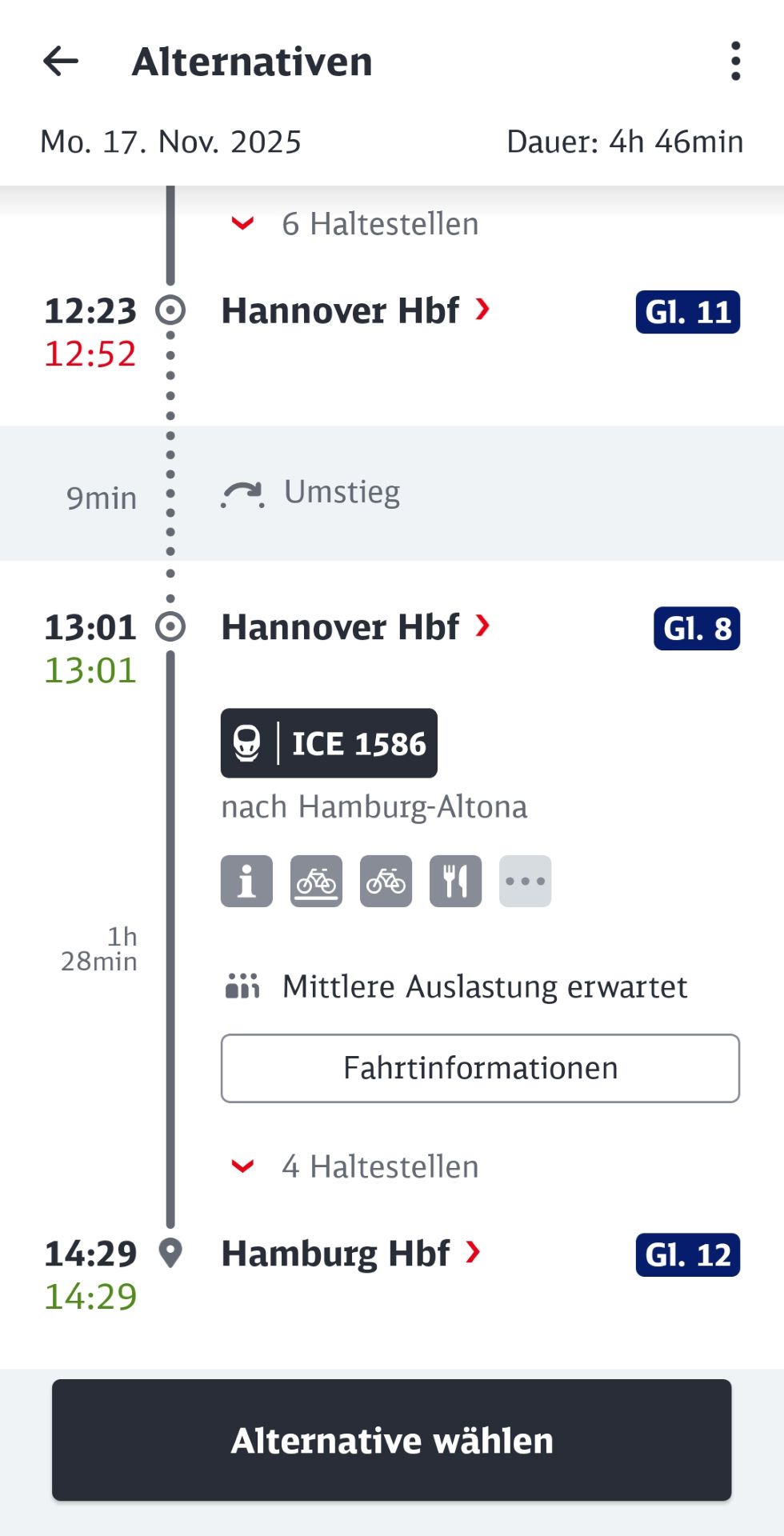Tap the Fahrtinformationen button
This screenshot has height=1536, width=784.
point(480,1069)
